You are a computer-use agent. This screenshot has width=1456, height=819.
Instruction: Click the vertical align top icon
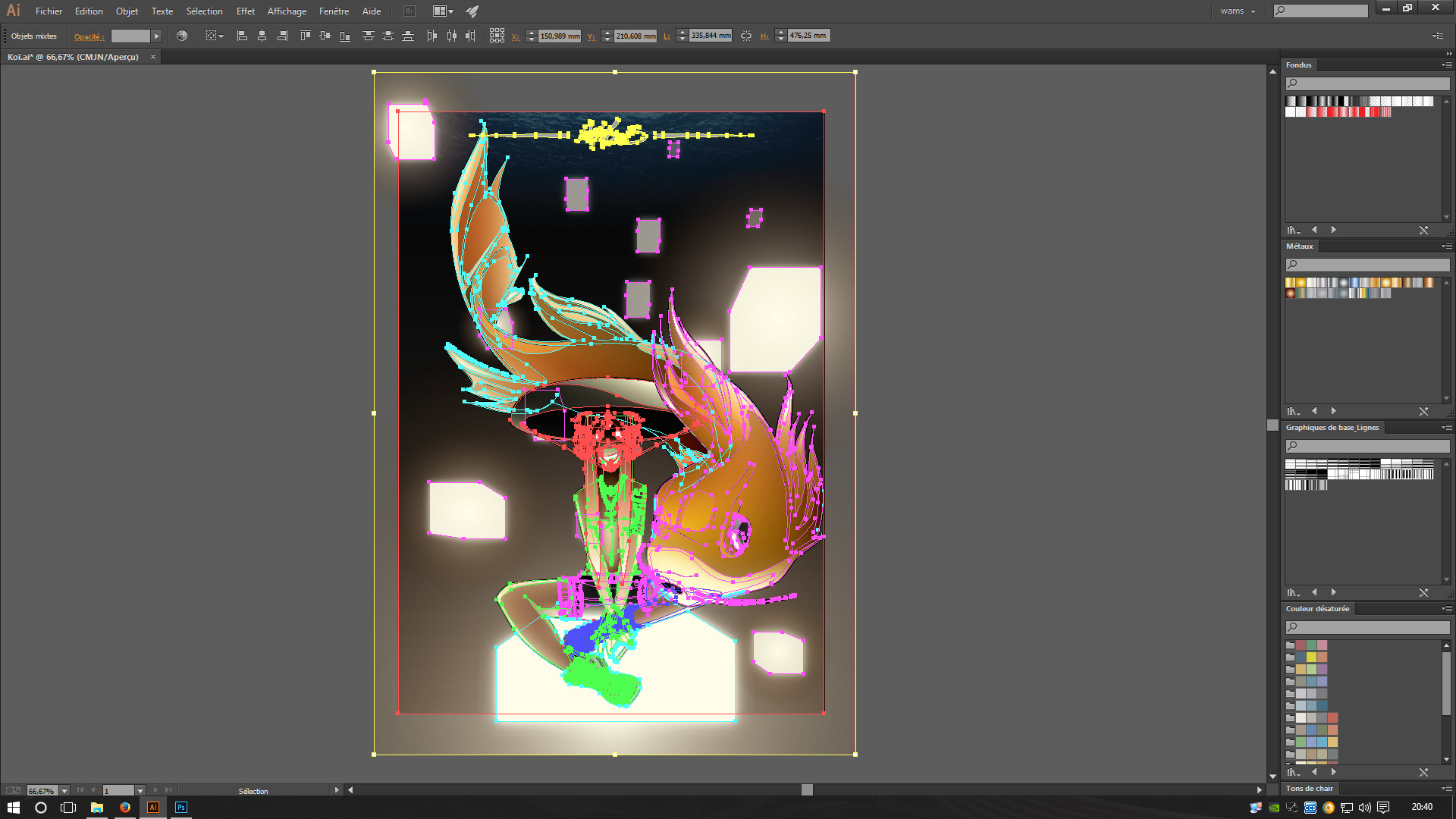pyautogui.click(x=305, y=36)
